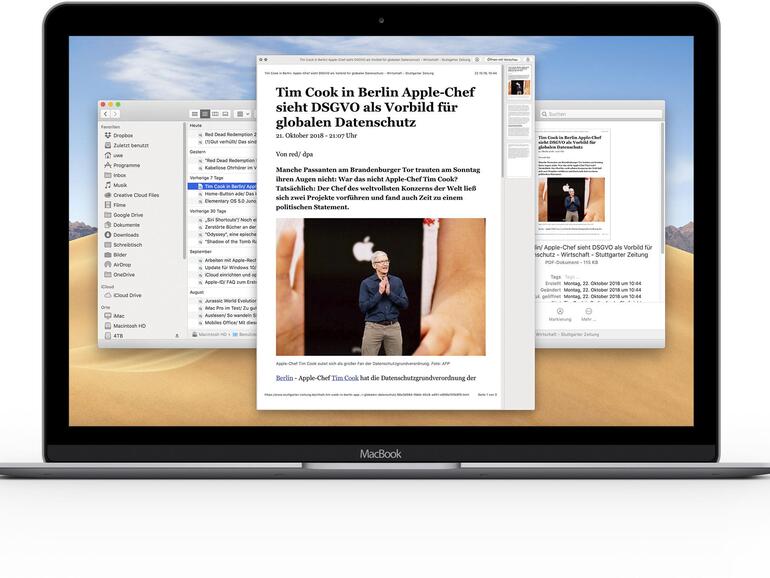Select Zuletzt benutzt in Finder sidebar
770x578 pixels.
pos(126,145)
